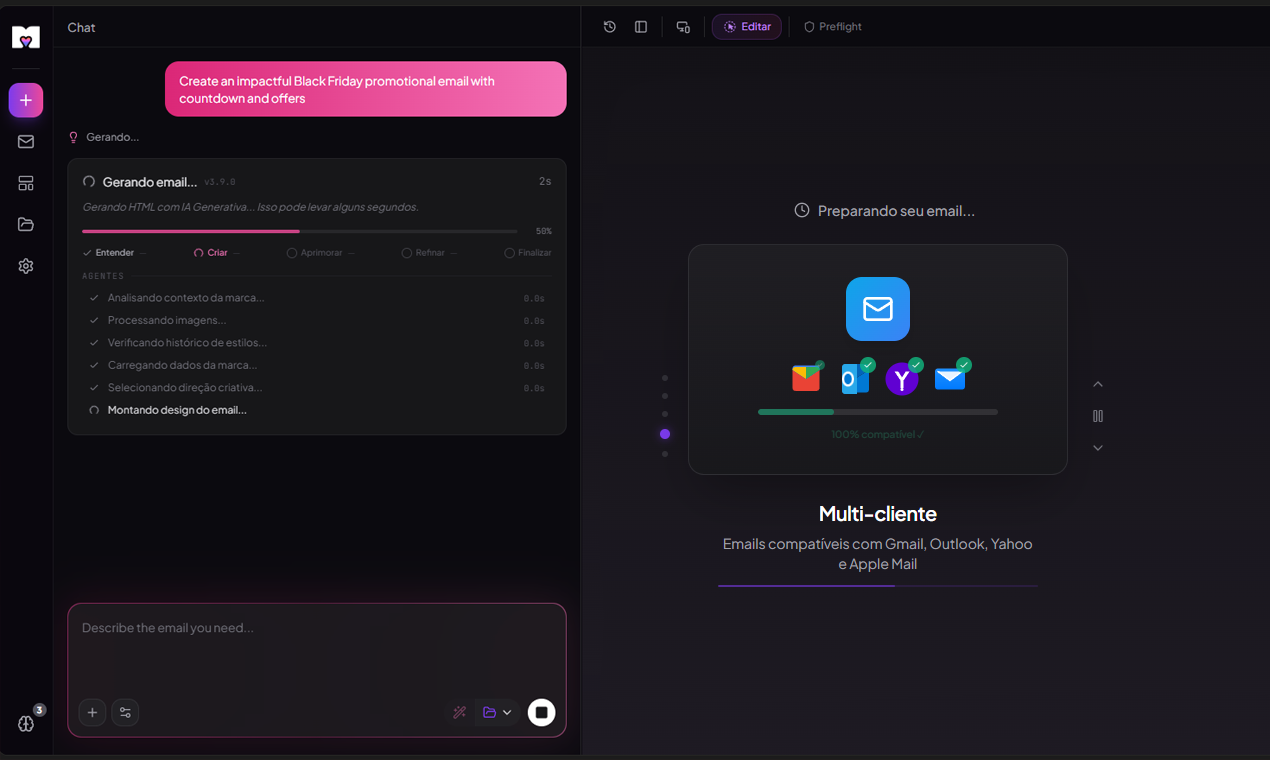Screen dimensions: 1270x760
Task: Select the magic wand enhance icon
Action: click(x=459, y=712)
